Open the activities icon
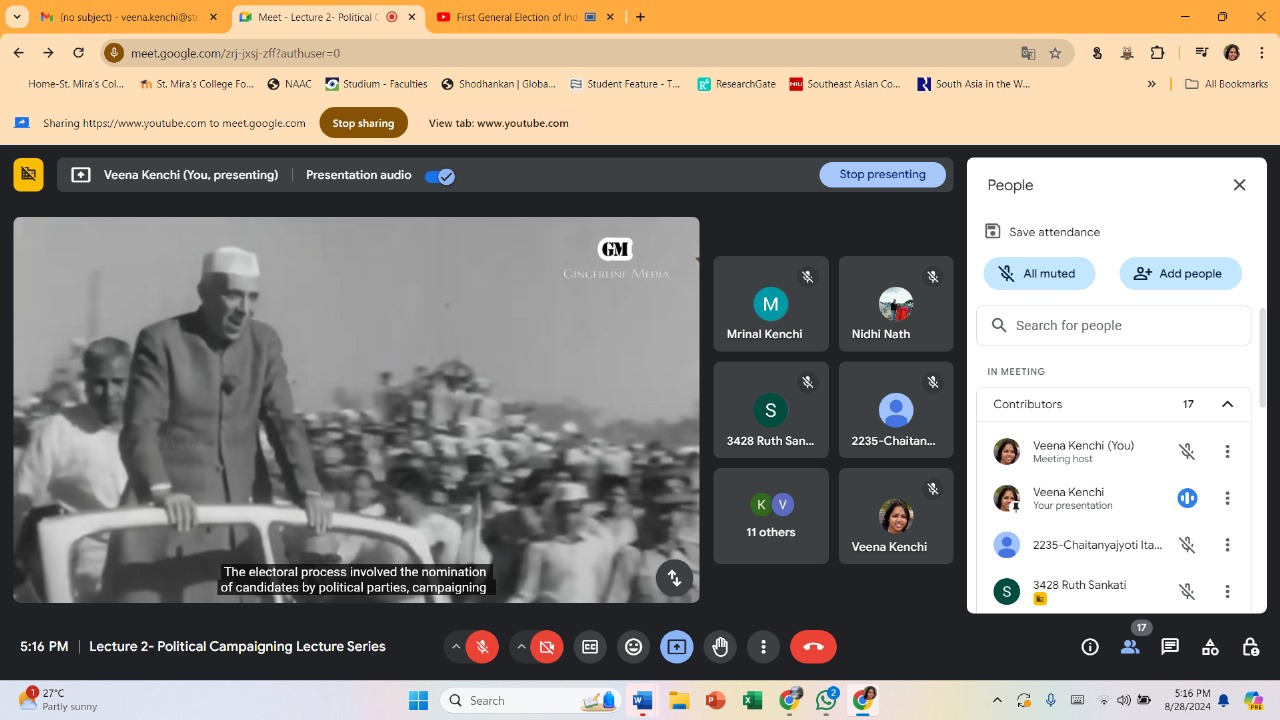Screen dimensions: 1280x720 tap(1210, 647)
